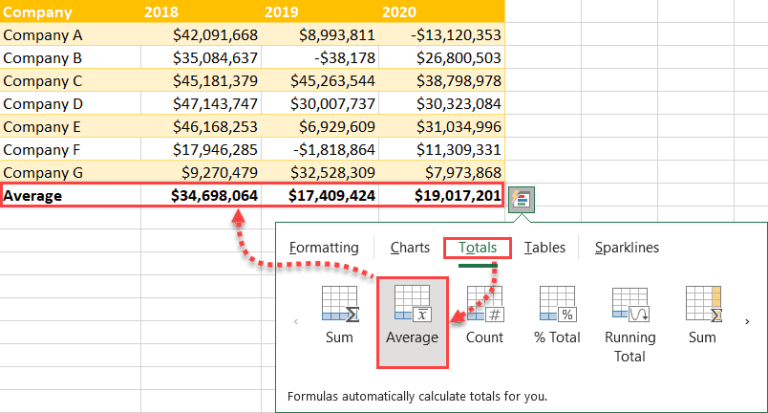Click the Company C row label
Viewport: 768px width, 413px height.
[71, 81]
